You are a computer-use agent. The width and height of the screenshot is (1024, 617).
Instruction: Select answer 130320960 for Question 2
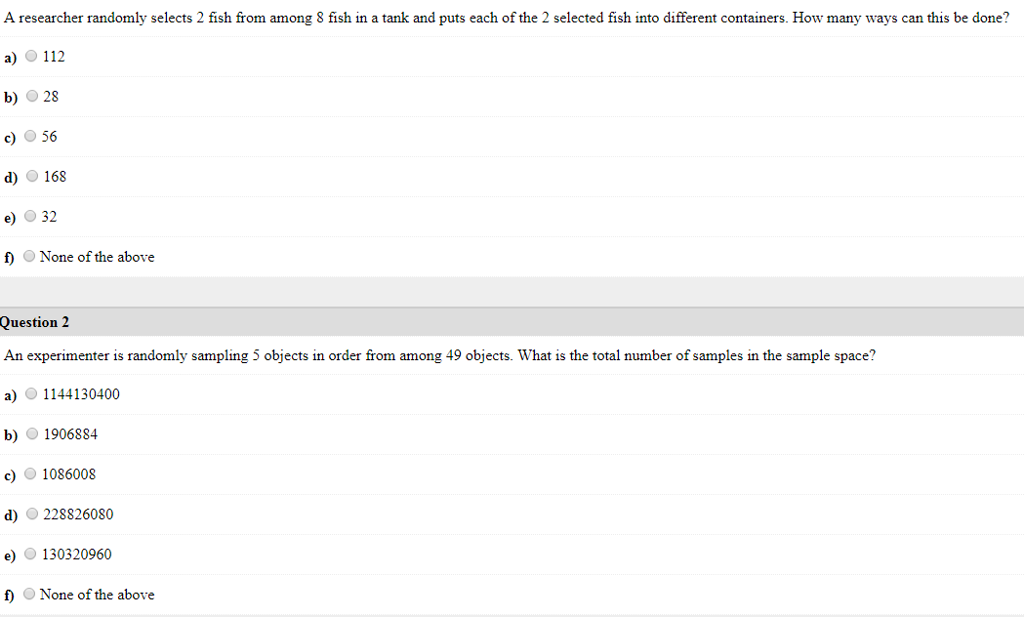coord(31,554)
